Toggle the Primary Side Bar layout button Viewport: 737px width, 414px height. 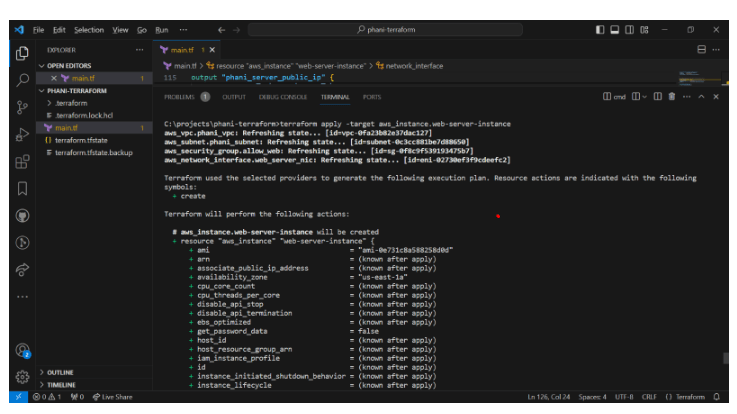tap(599, 30)
